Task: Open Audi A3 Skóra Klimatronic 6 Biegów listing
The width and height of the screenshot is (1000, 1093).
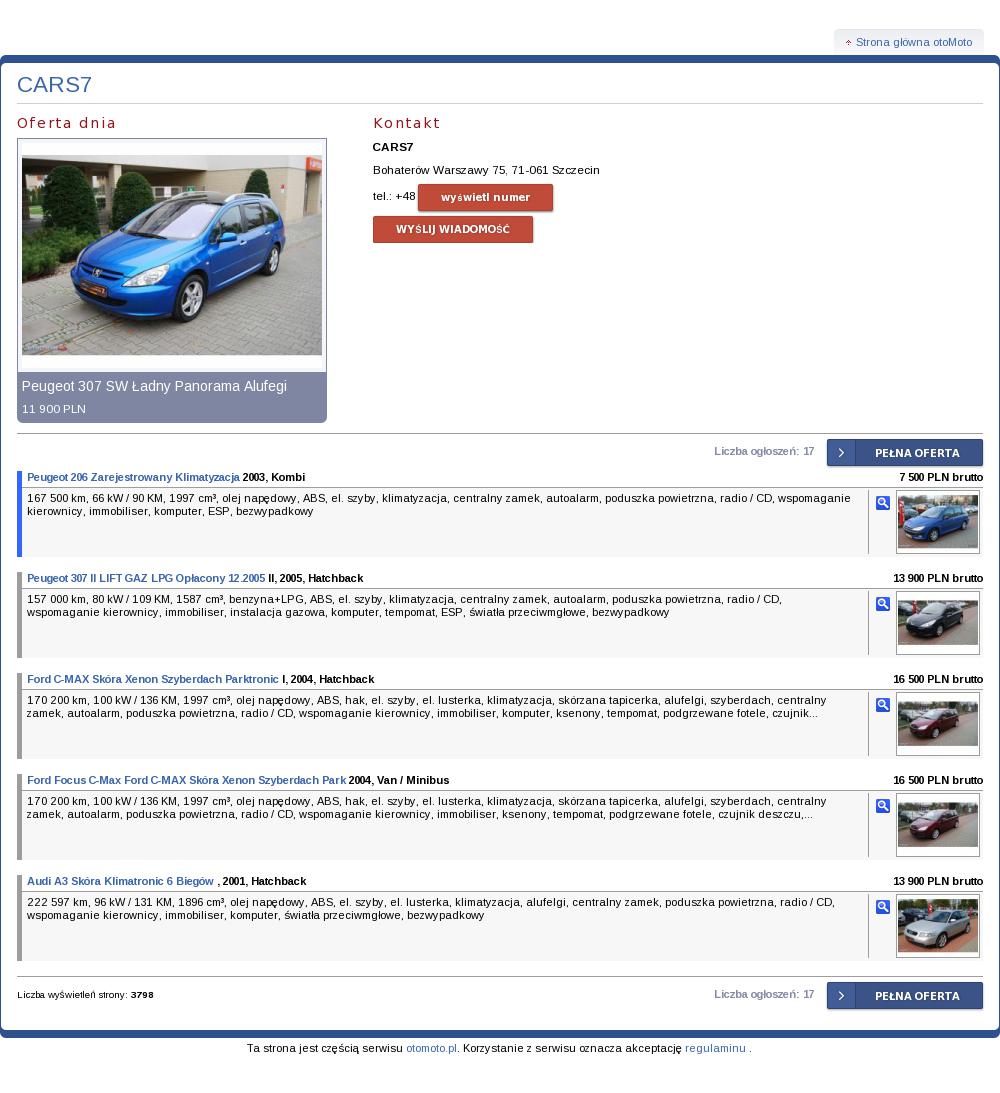Action: coord(120,882)
